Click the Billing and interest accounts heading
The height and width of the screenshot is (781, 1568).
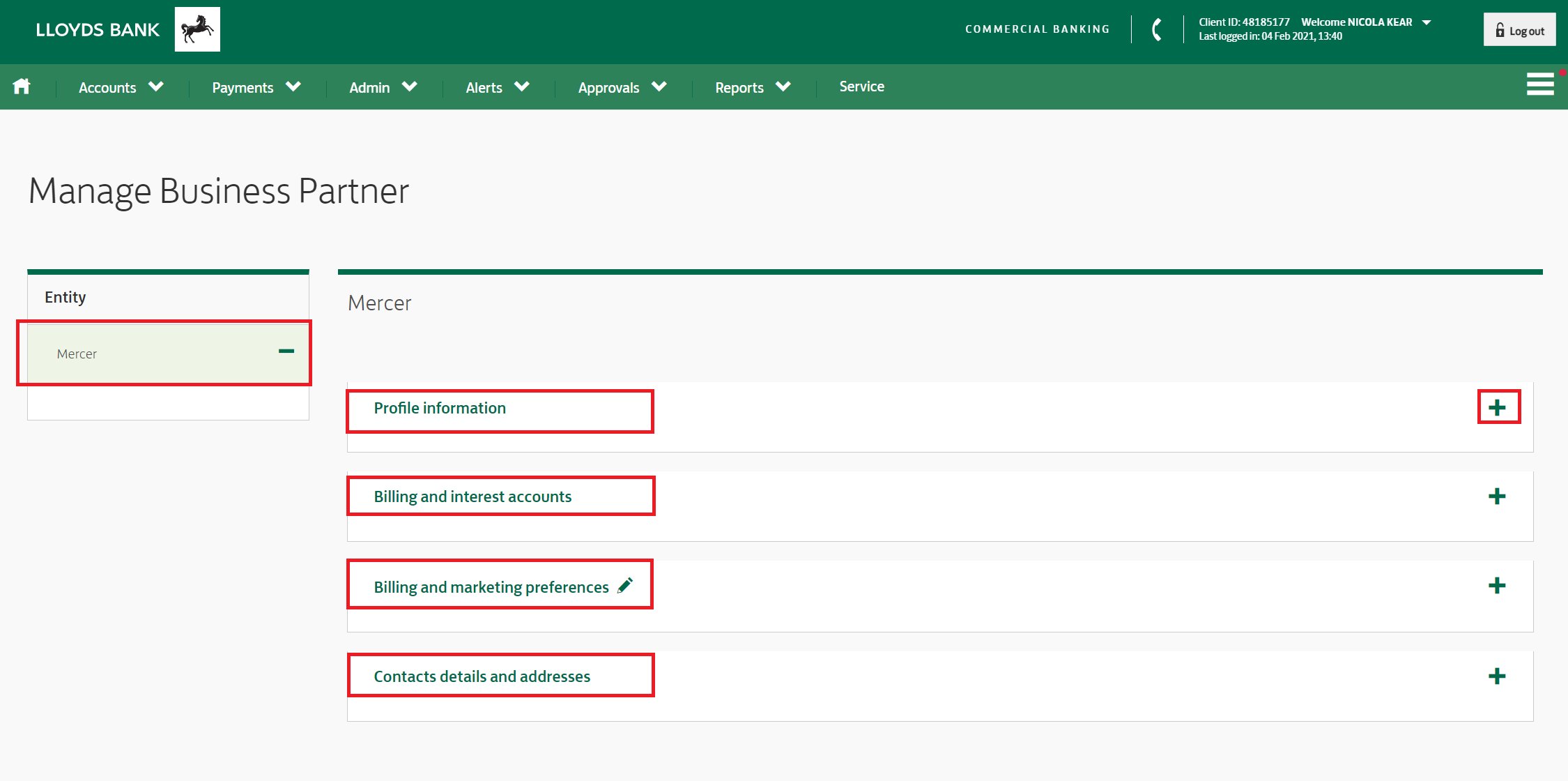pos(472,496)
